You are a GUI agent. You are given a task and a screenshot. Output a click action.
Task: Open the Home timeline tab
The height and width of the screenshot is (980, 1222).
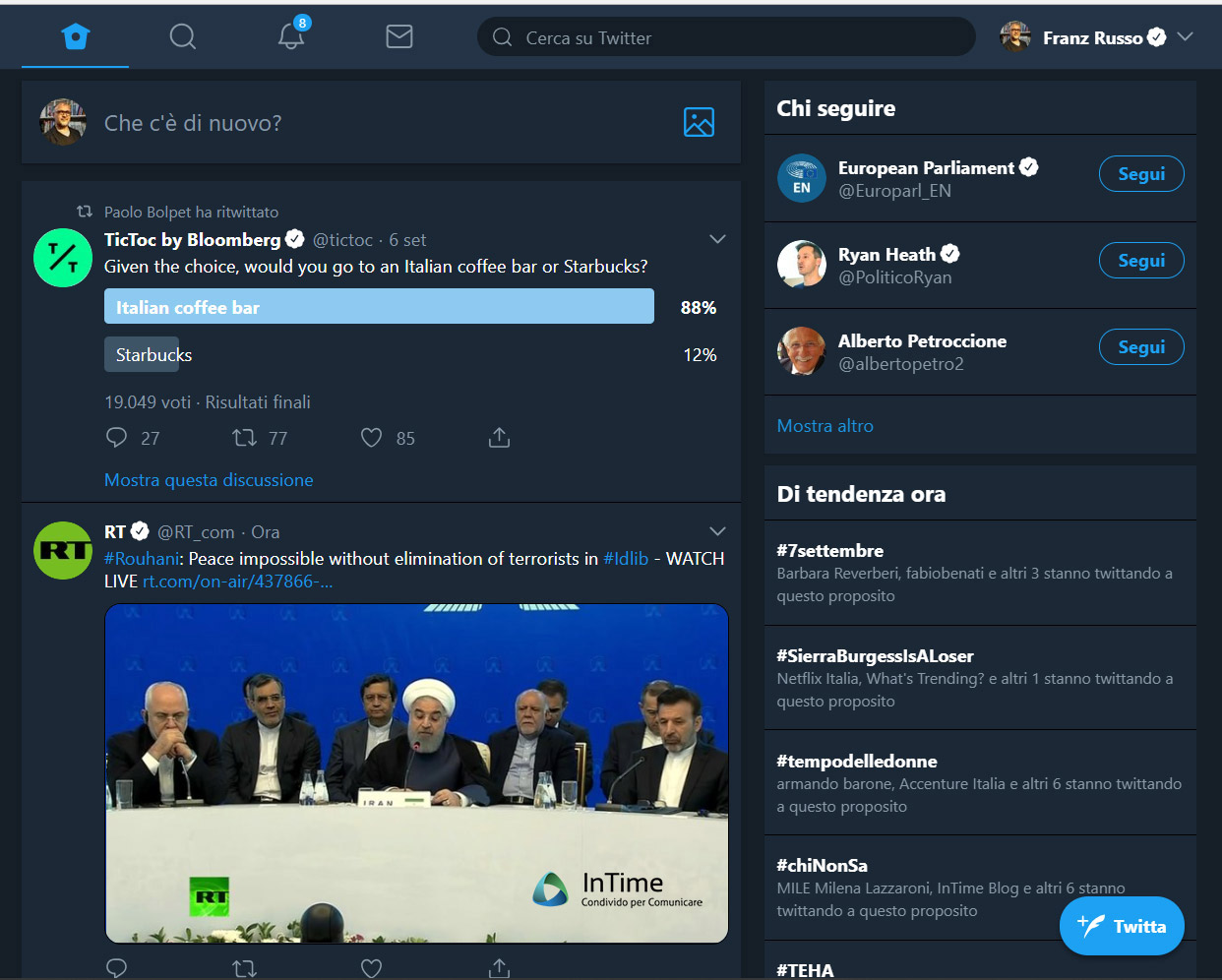pos(76,37)
